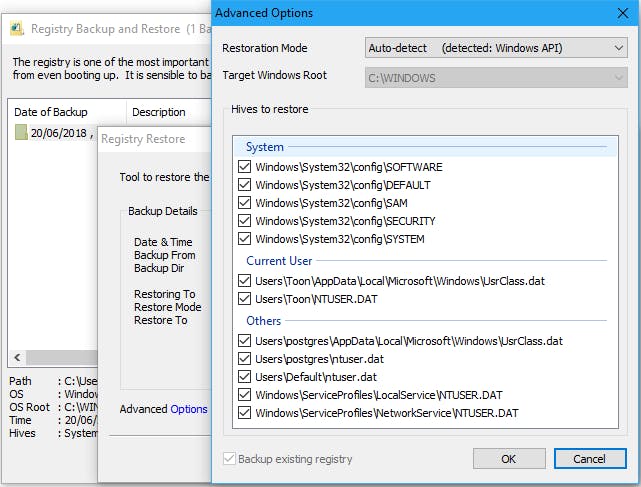The height and width of the screenshot is (487, 641).
Task: Open the Restoration Mode dropdown
Action: pyautogui.click(x=496, y=47)
